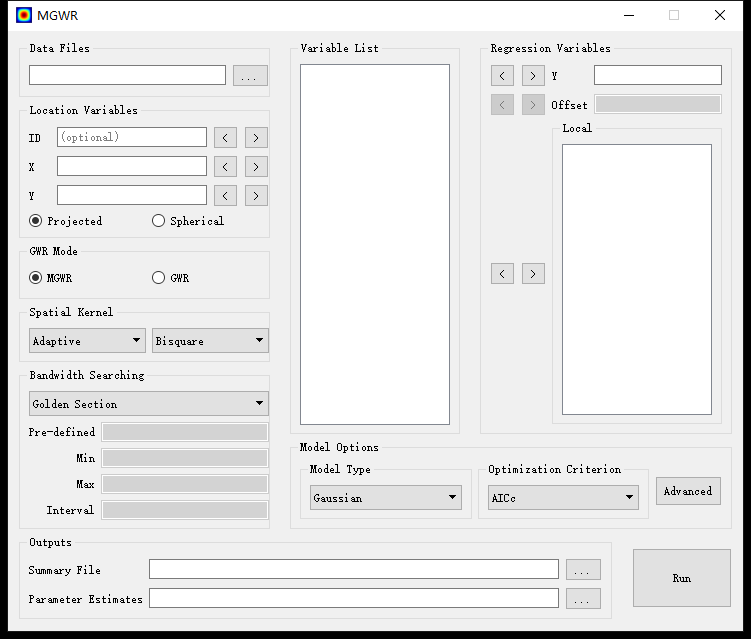The height and width of the screenshot is (639, 751).
Task: Select the Spherical coordinate option
Action: 188,221
